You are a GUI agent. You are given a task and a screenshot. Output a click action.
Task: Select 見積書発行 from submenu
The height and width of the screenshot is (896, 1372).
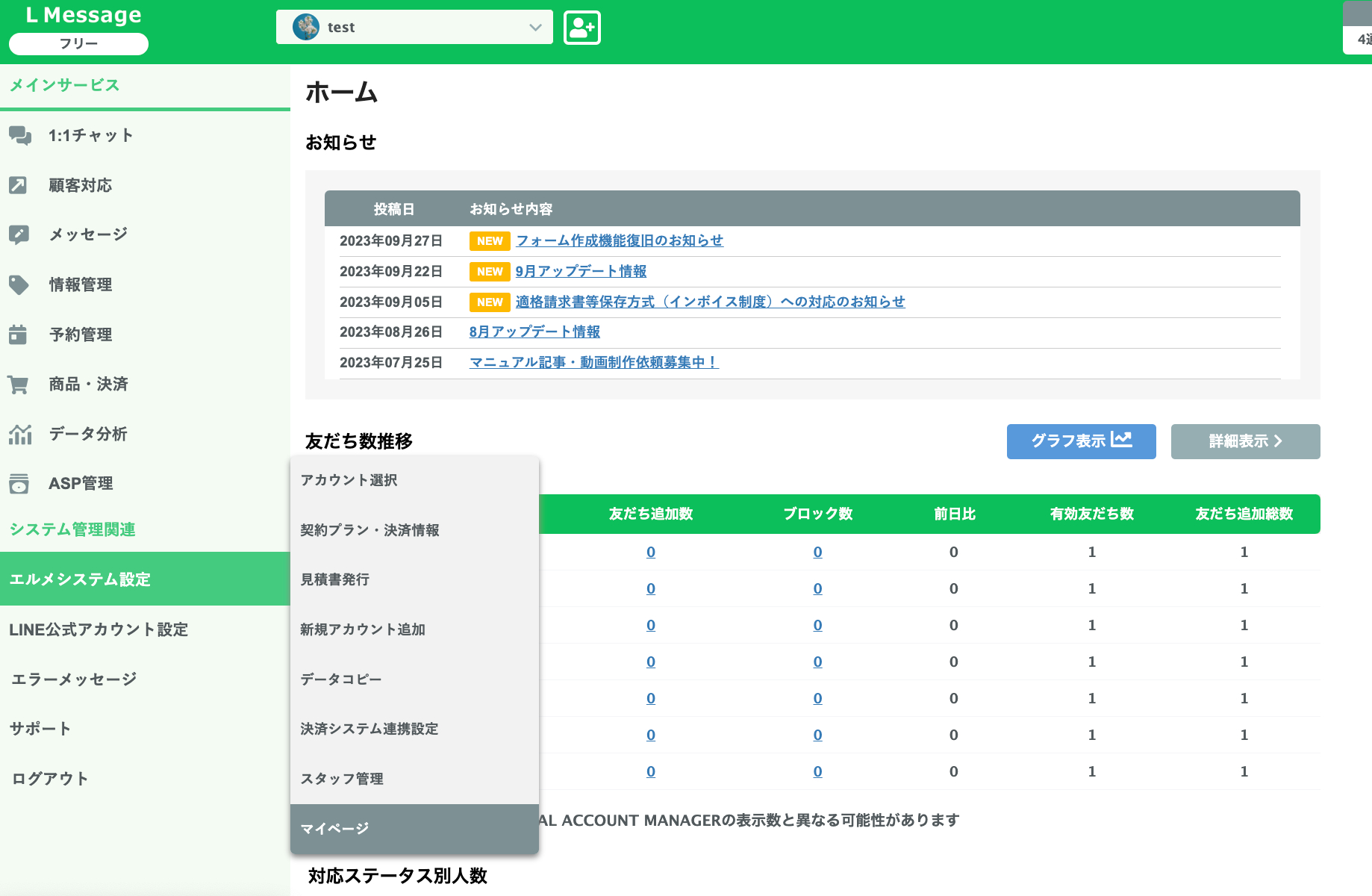click(414, 579)
